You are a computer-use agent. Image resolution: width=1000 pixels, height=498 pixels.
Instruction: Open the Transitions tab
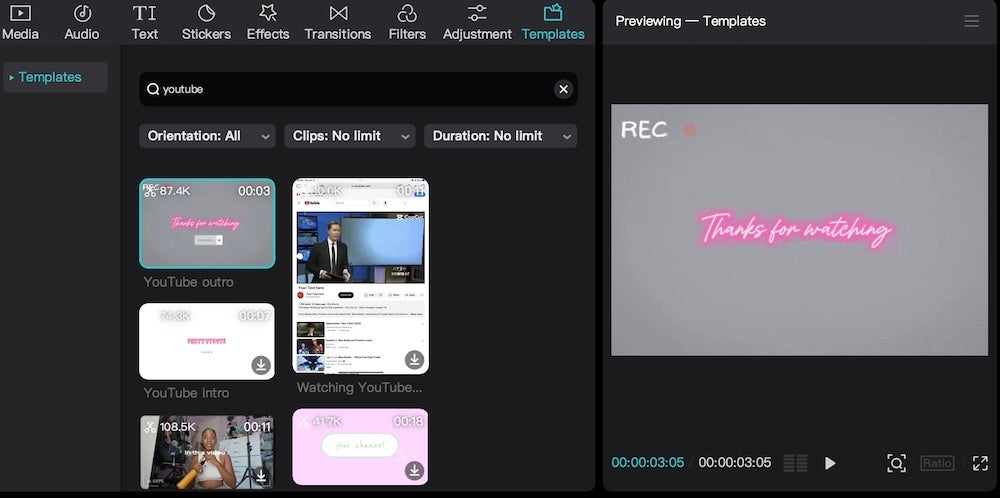[x=338, y=23]
